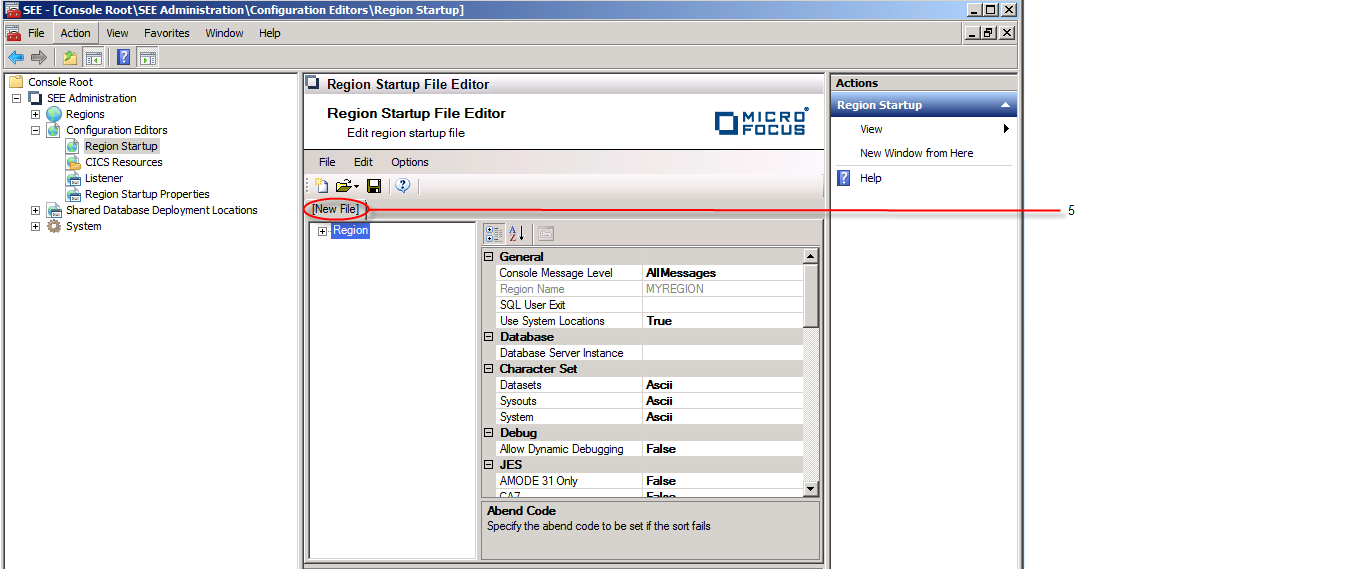Click New Window from Here action
1360x569 pixels.
point(916,153)
